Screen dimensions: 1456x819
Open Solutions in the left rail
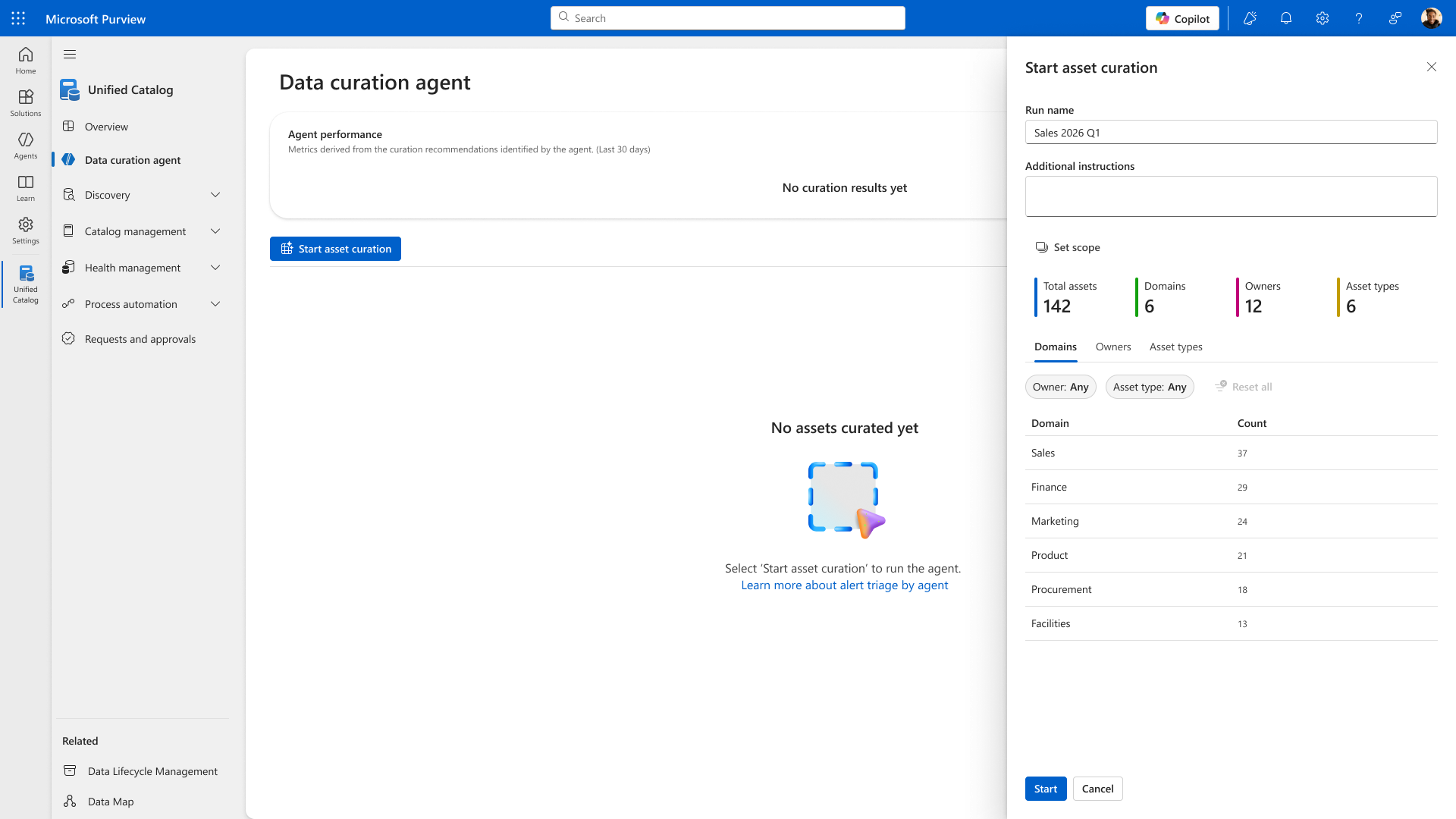pos(26,103)
